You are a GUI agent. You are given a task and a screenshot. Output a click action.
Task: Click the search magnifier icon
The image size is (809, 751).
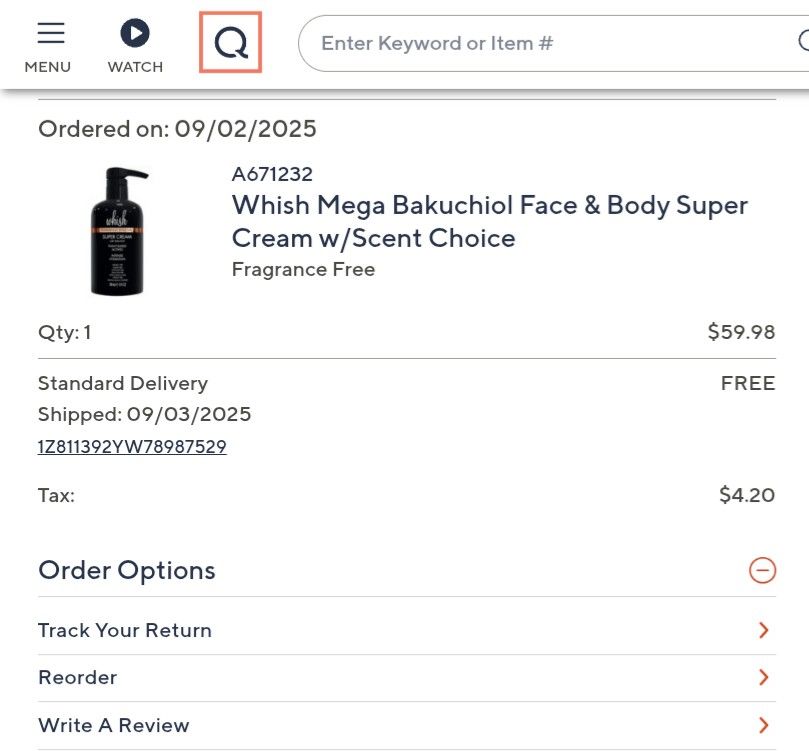coord(803,42)
